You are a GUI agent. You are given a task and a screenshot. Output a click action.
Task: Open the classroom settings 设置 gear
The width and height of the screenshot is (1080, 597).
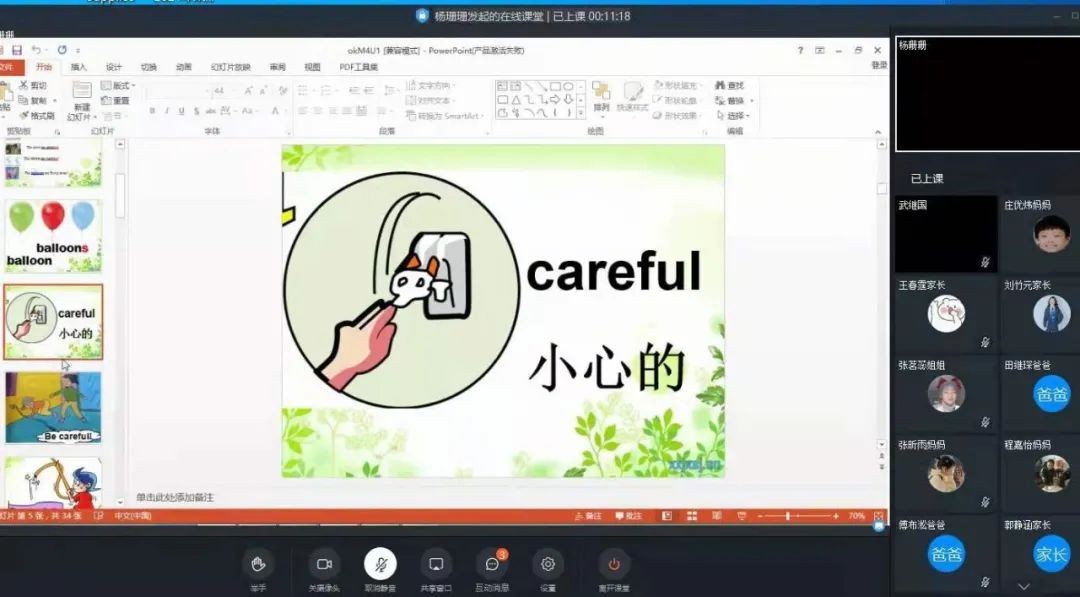[548, 565]
